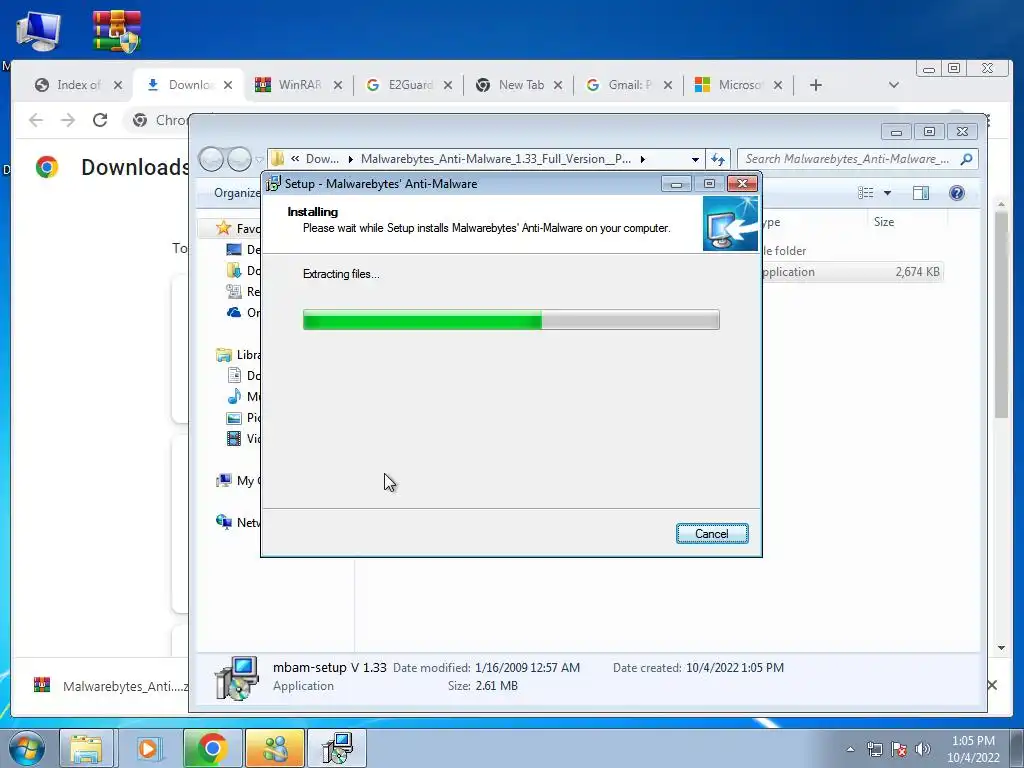Image resolution: width=1024 pixels, height=768 pixels.
Task: Close the Index of tab
Action: pyautogui.click(x=118, y=85)
